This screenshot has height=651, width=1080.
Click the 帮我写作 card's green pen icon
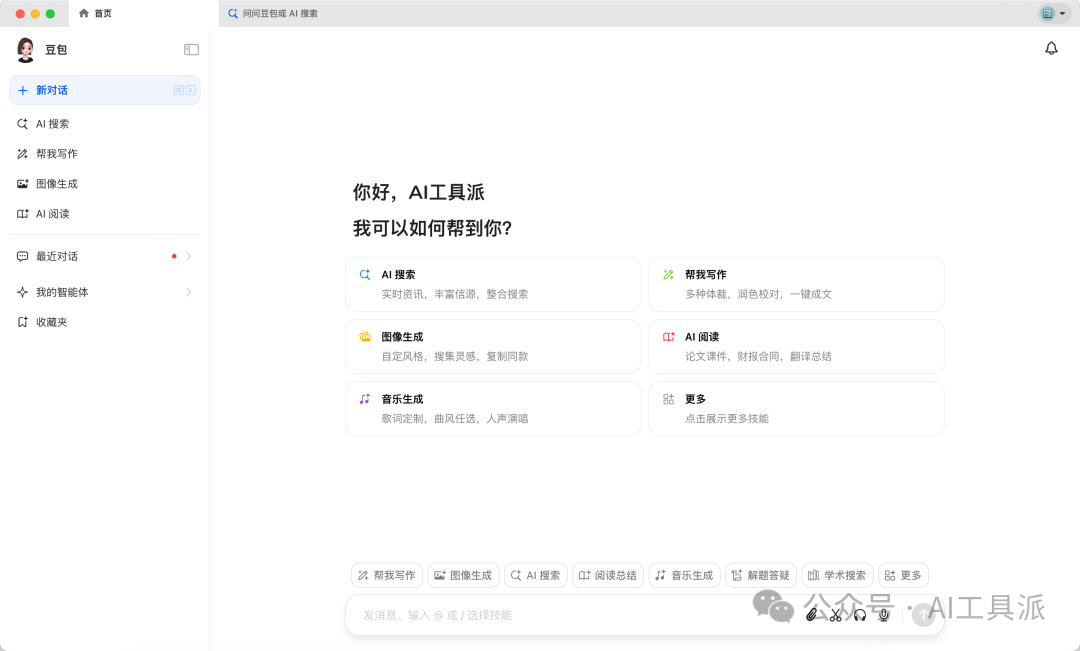(x=668, y=275)
